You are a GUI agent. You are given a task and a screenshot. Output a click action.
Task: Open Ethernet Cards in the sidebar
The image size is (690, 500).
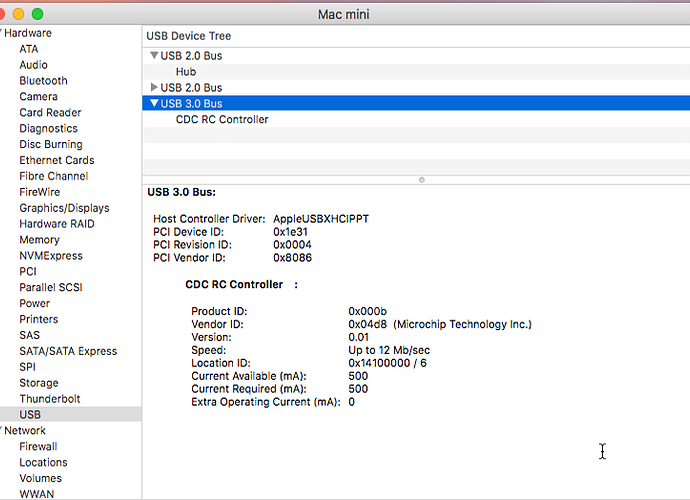tap(57, 160)
